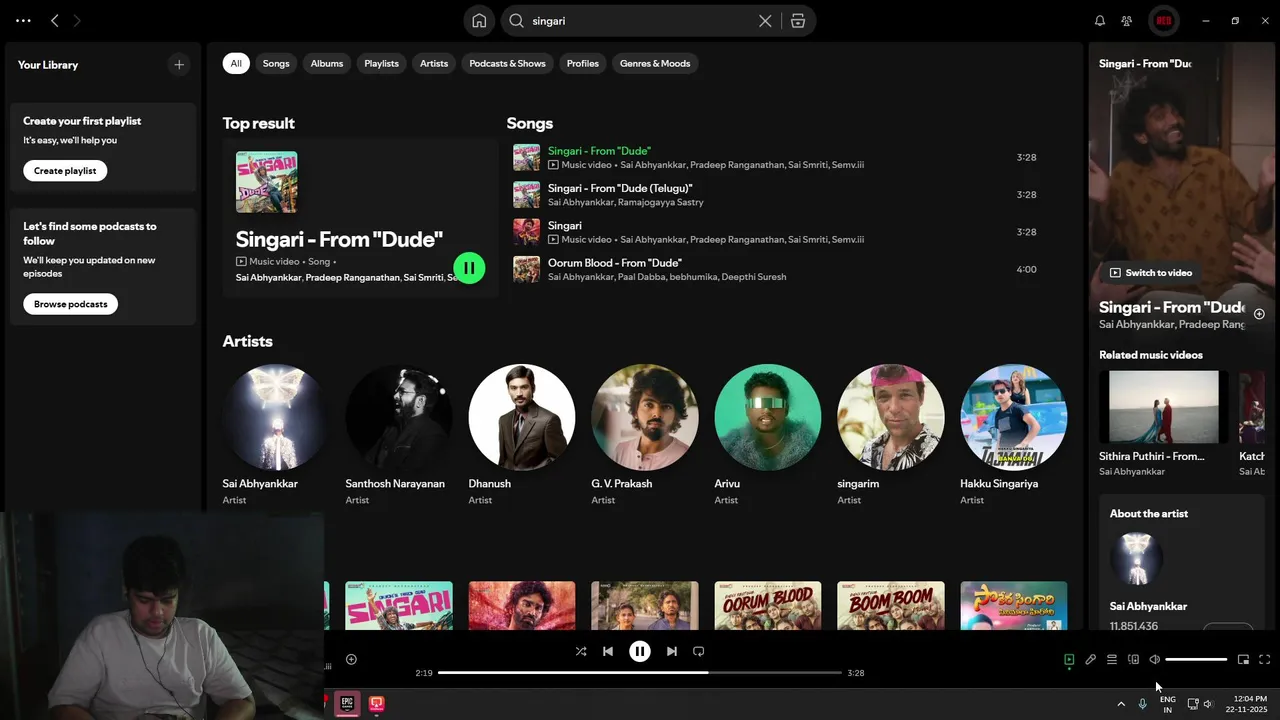Open G. V. Prakash artist profile
The image size is (1280, 720).
point(645,417)
